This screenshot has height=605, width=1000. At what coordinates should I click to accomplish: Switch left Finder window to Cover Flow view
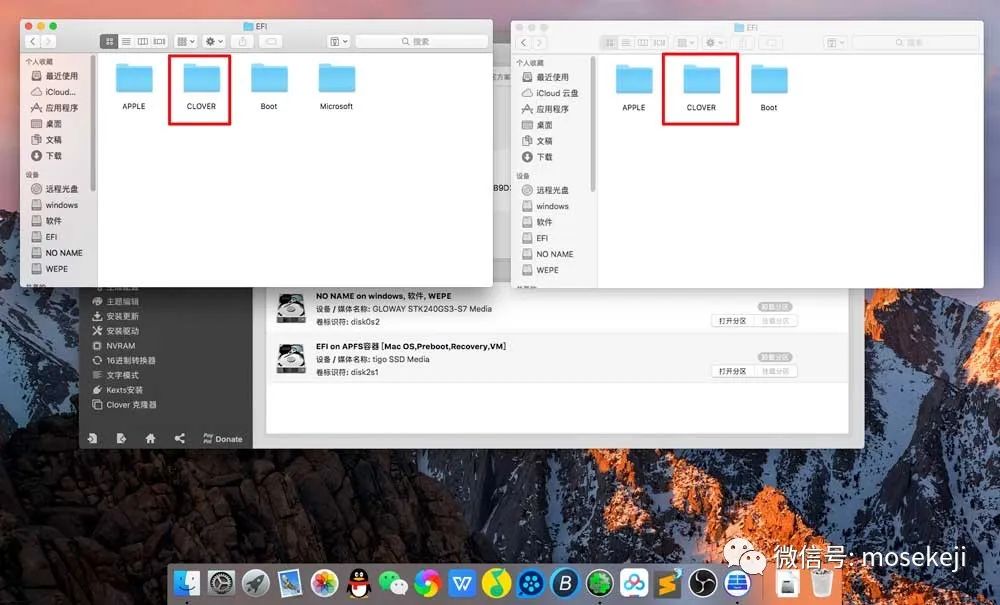159,41
